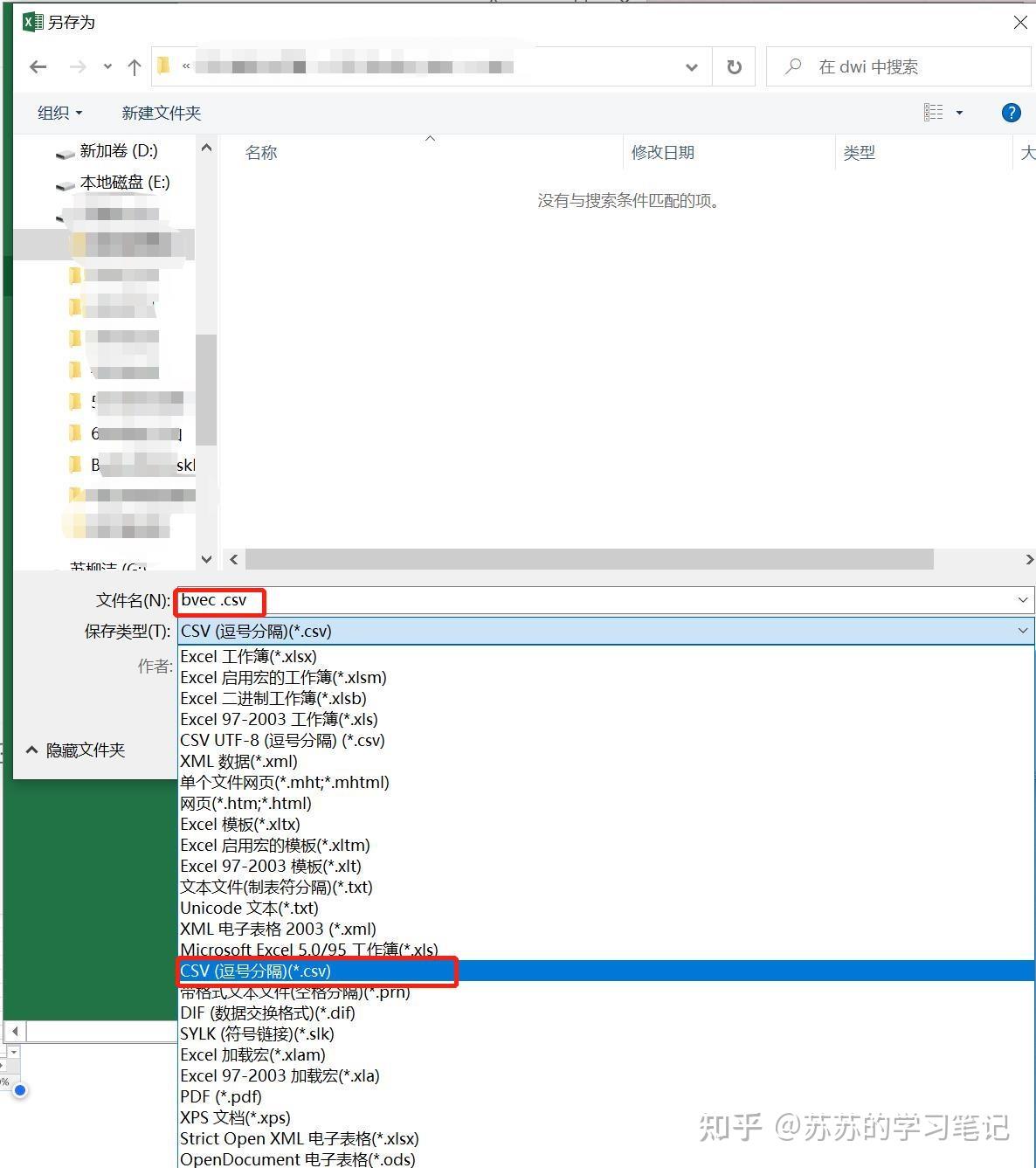Select 新加卷 (D:) in sidebar
This screenshot has width=1036, height=1168.
coord(120,151)
